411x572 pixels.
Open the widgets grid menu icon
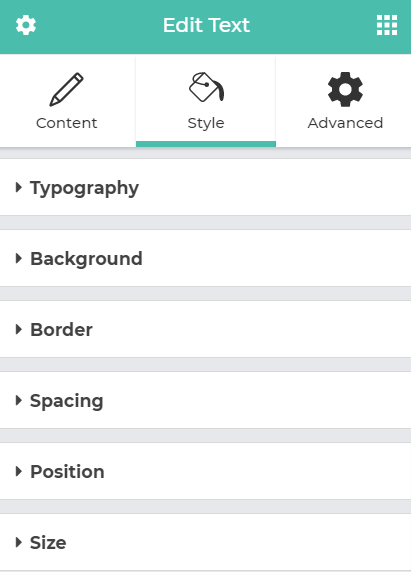click(x=387, y=25)
